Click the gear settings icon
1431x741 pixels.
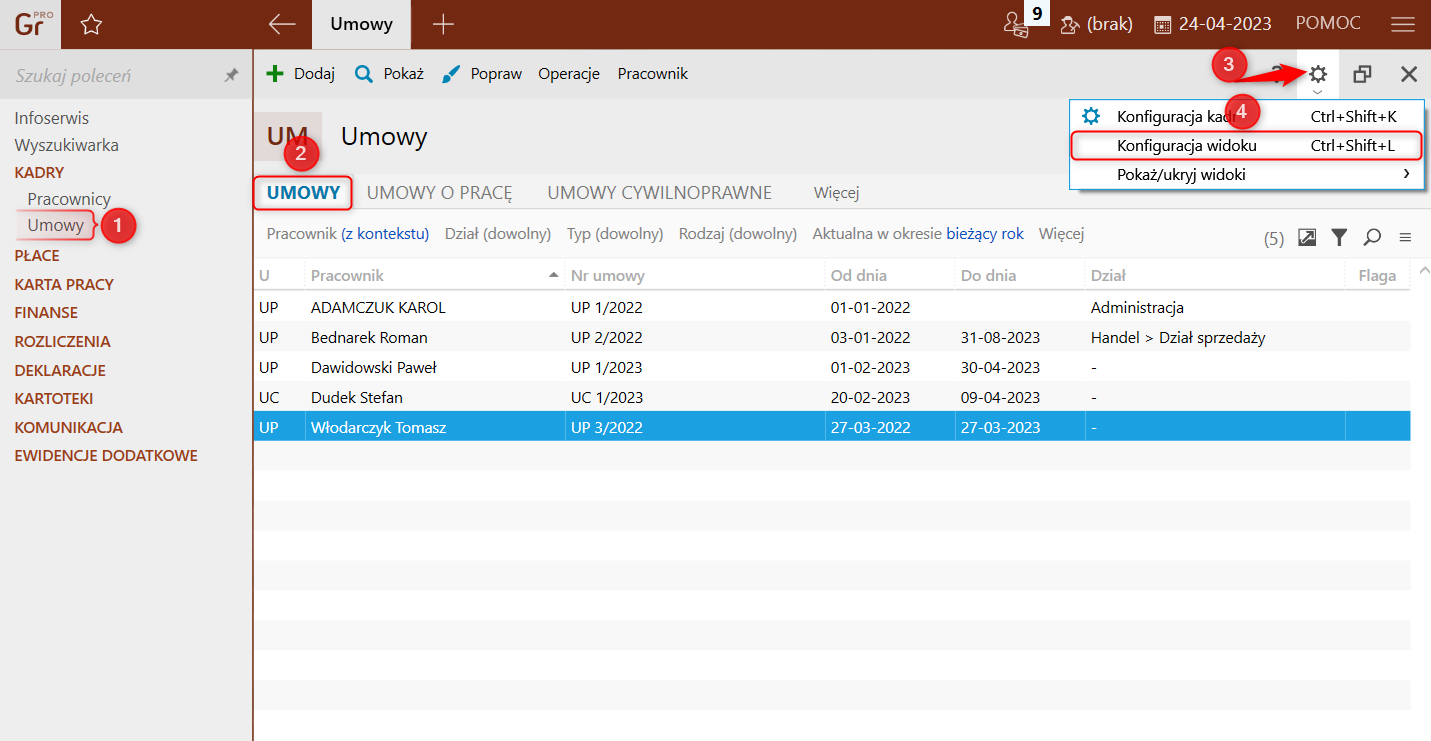click(x=1318, y=74)
